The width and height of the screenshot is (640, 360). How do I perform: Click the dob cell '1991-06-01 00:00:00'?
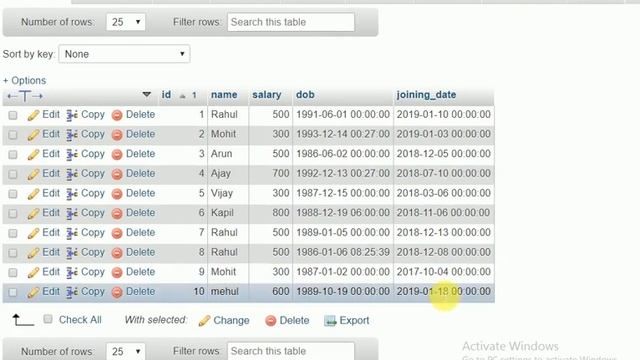pos(343,114)
